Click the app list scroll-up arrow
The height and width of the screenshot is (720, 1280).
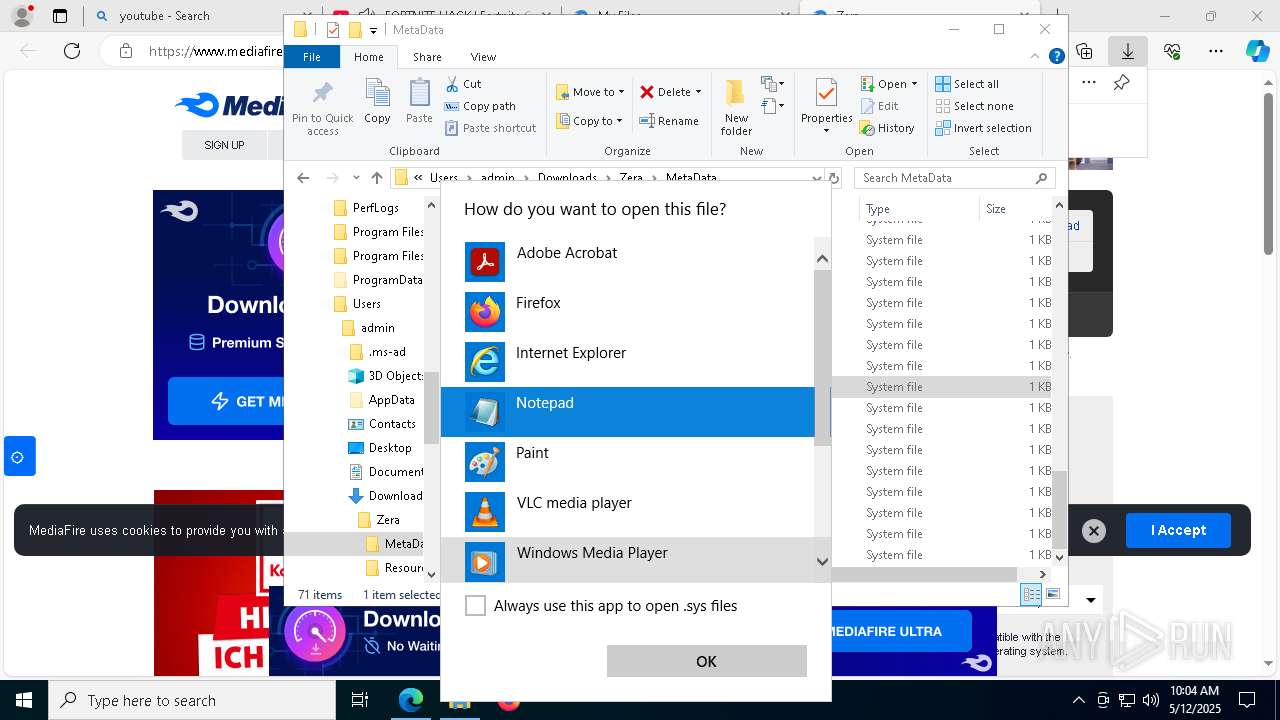(822, 259)
